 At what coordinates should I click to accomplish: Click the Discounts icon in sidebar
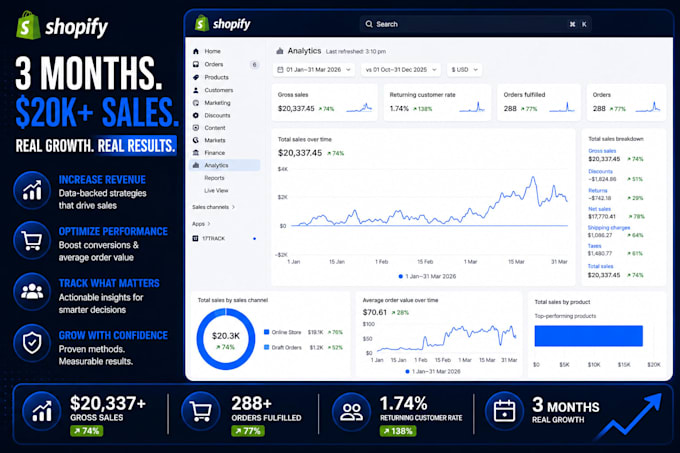196,115
